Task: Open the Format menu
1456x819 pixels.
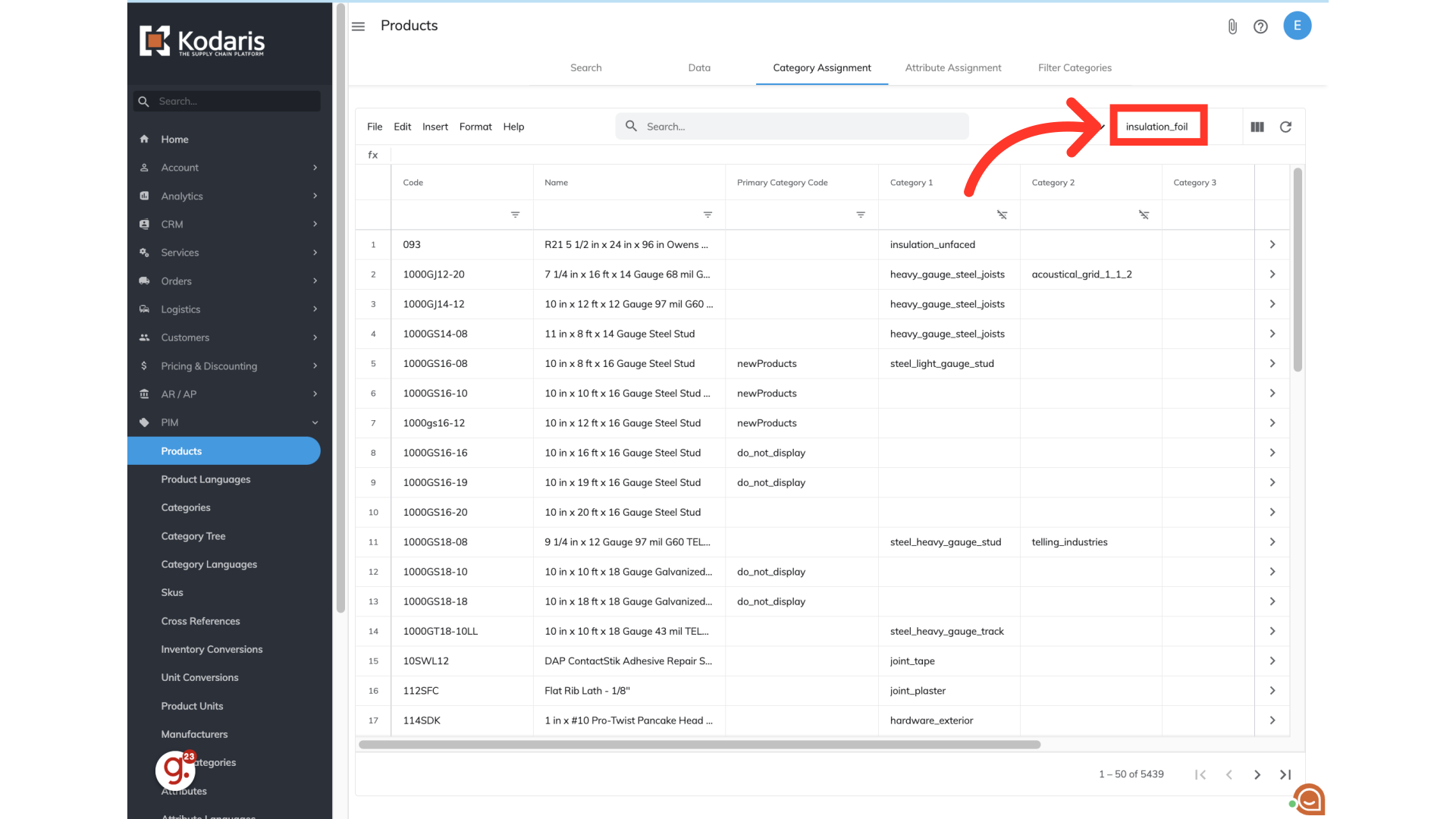Action: coord(475,127)
